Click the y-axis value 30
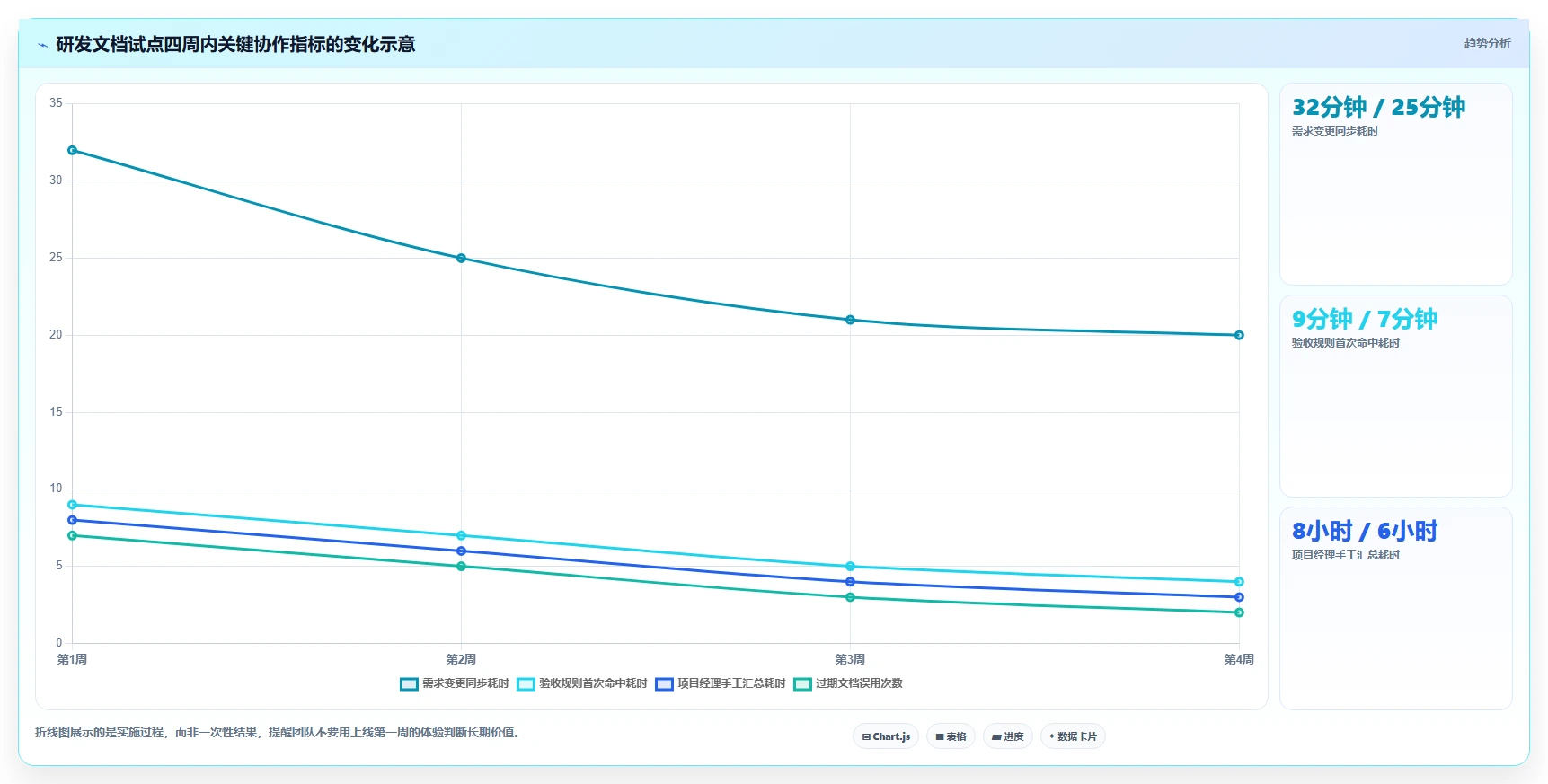The width and height of the screenshot is (1548, 784). pos(56,181)
